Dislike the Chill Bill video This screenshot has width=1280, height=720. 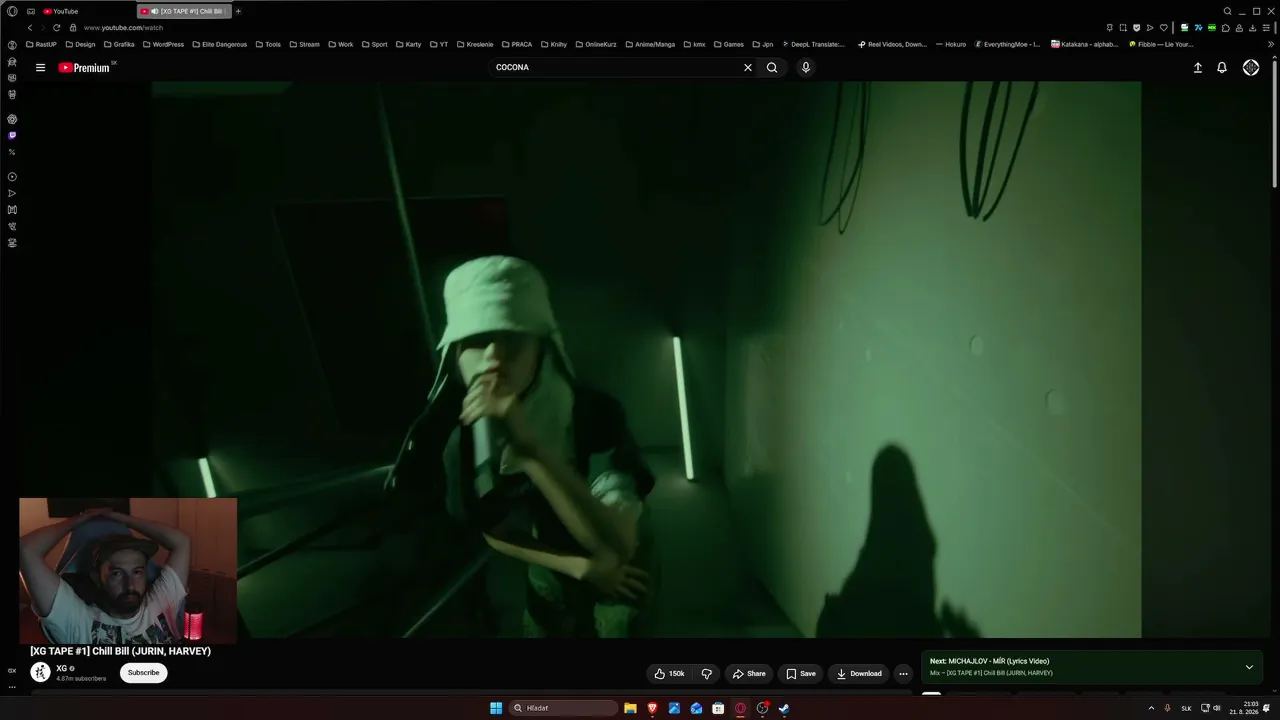(706, 674)
